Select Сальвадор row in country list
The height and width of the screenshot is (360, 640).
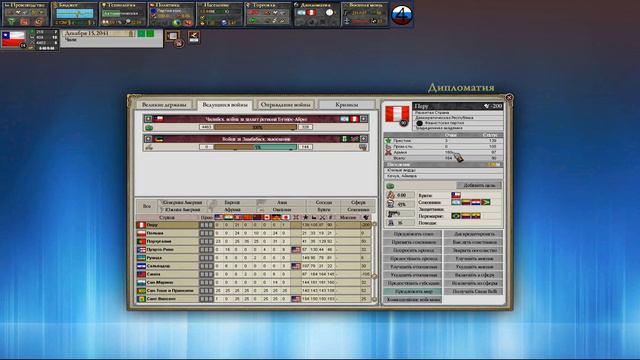(253, 266)
